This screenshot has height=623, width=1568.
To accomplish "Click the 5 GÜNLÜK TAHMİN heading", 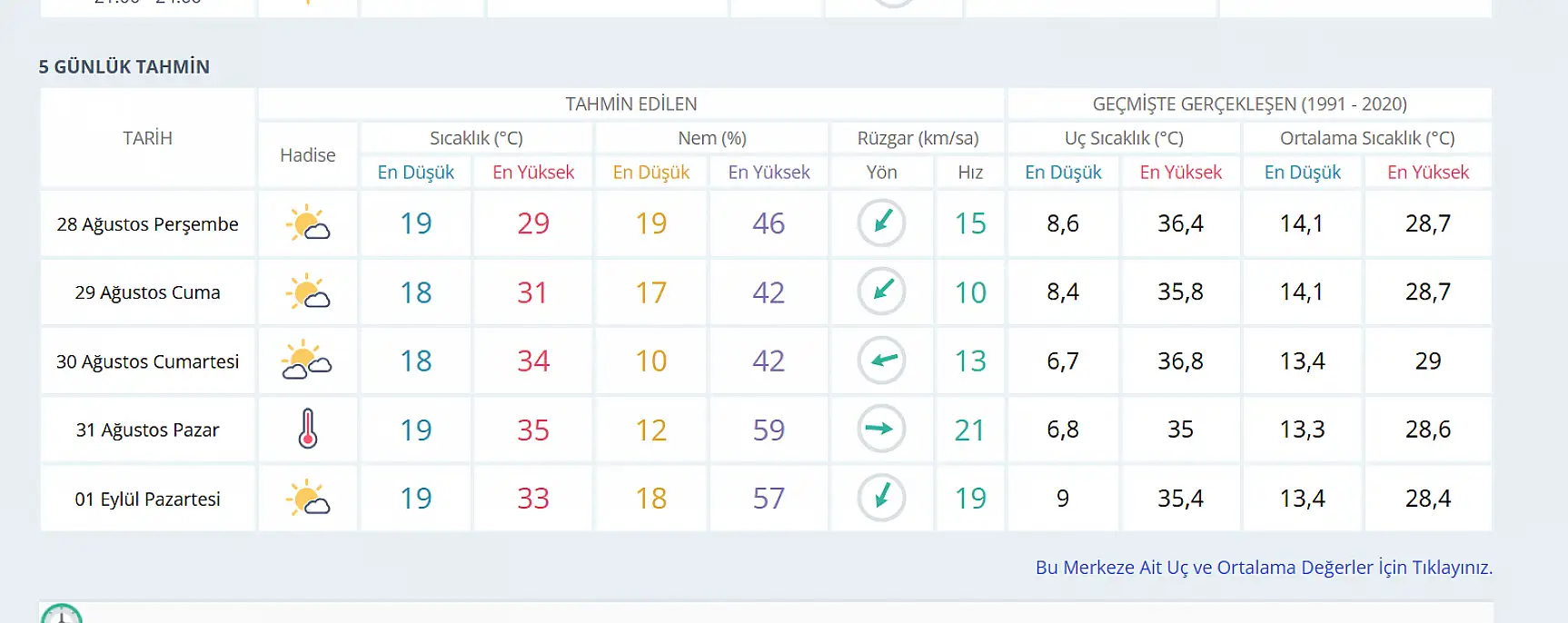I will 124,67.
